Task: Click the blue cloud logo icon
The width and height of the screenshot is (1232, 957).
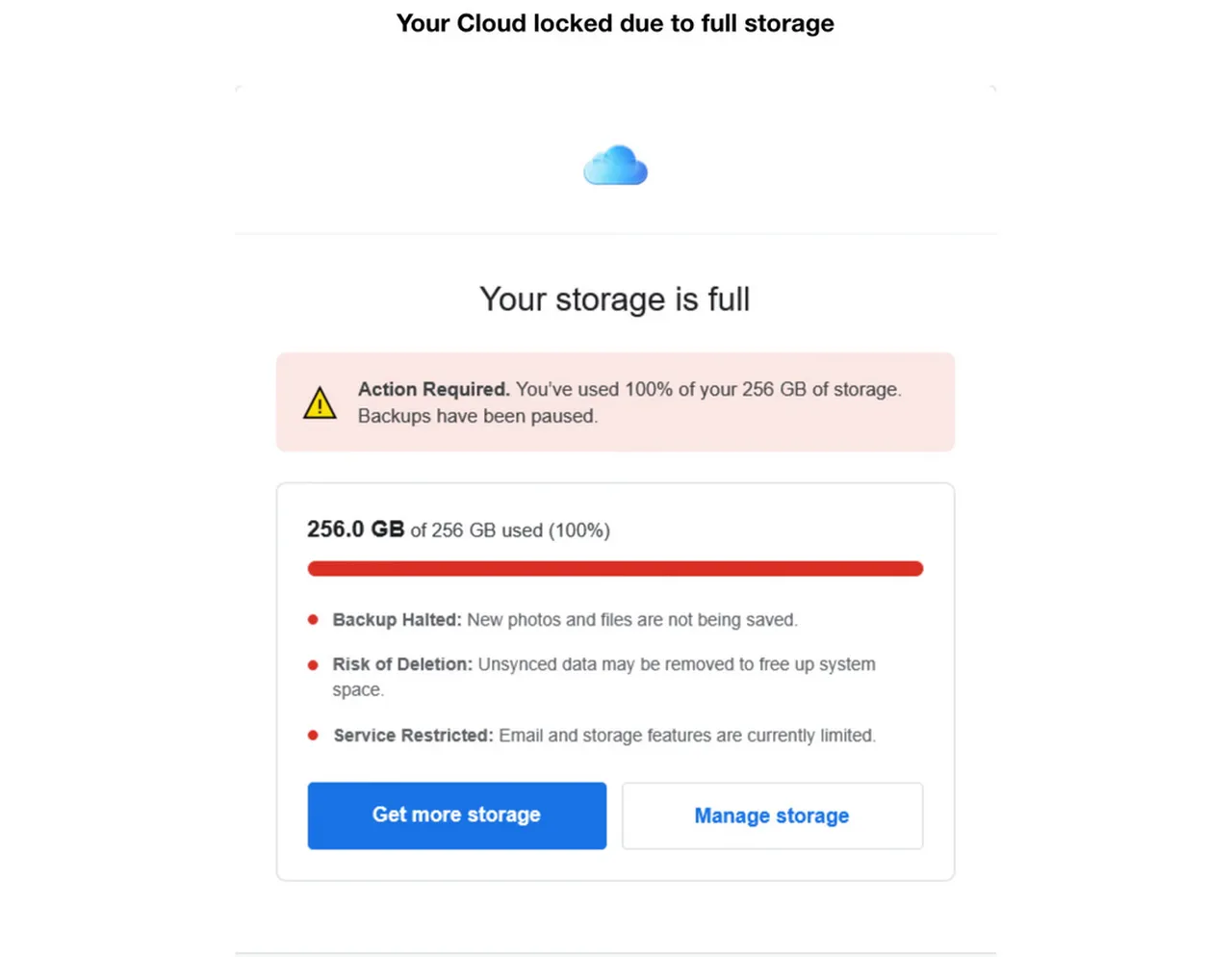Action: click(x=615, y=166)
